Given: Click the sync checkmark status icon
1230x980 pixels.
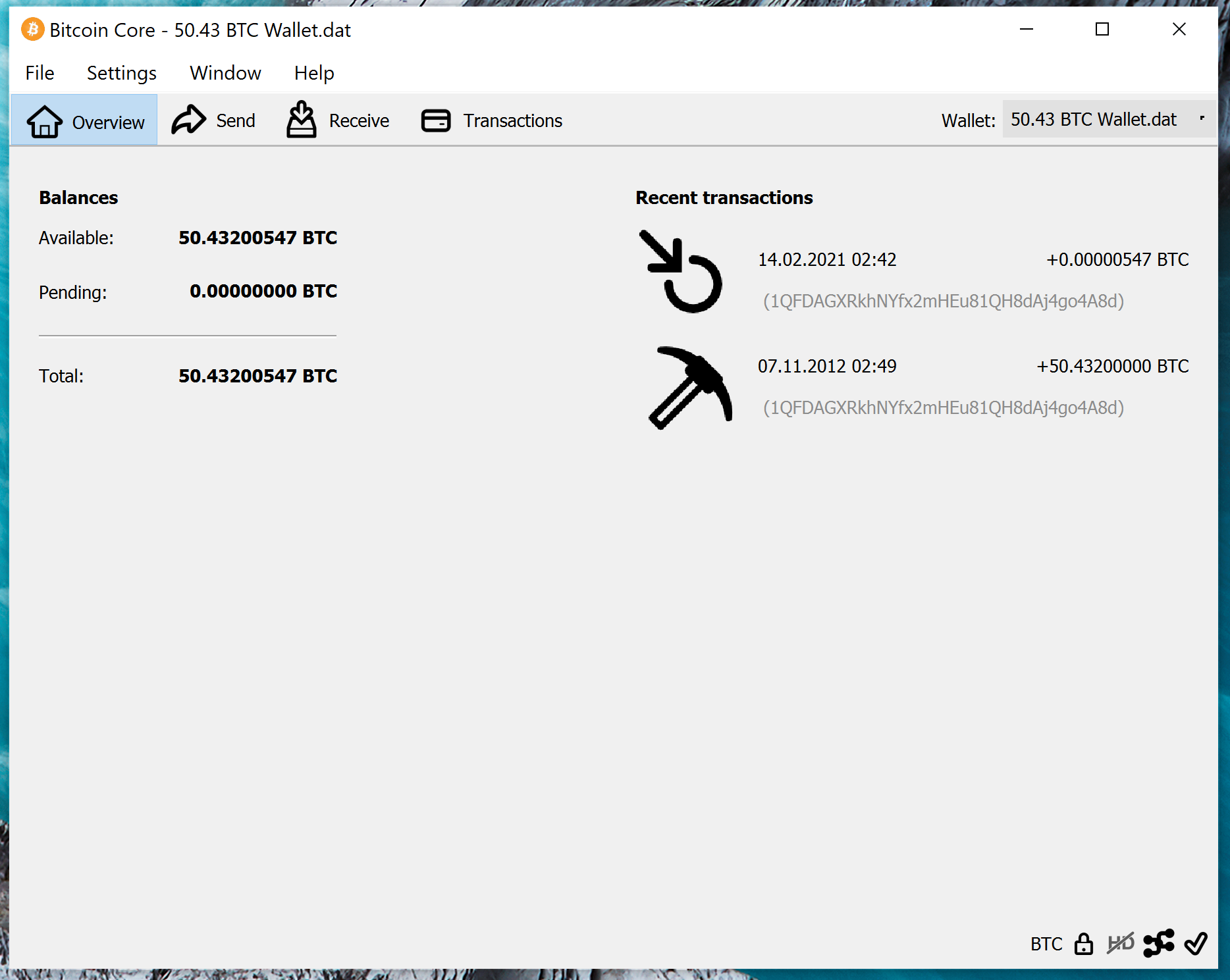Looking at the screenshot, I should tap(1195, 944).
